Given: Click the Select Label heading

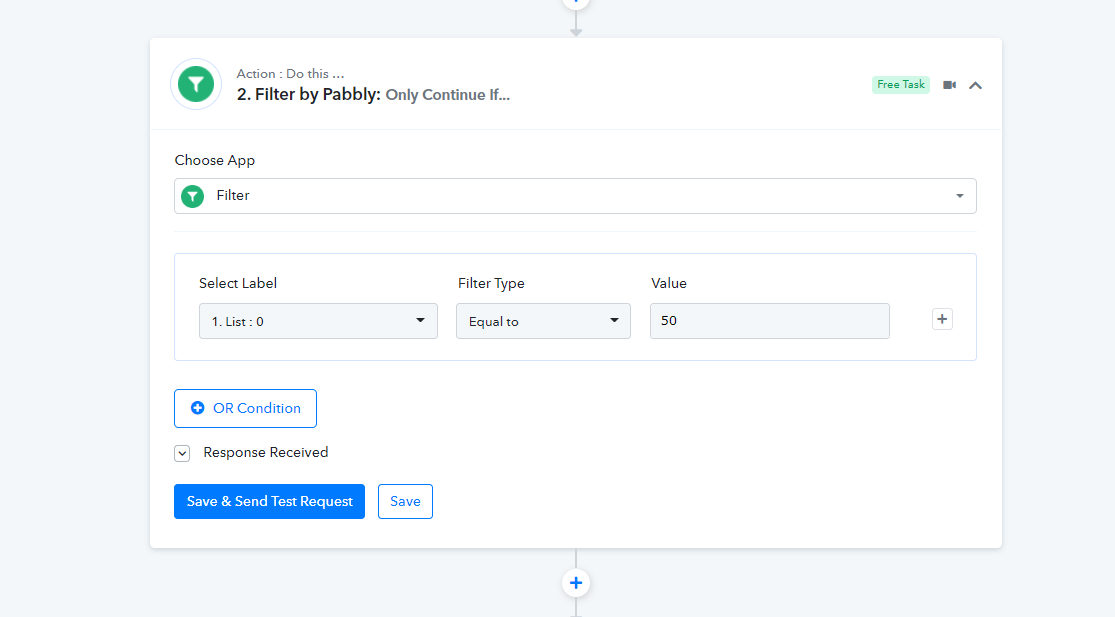Looking at the screenshot, I should coord(238,283).
